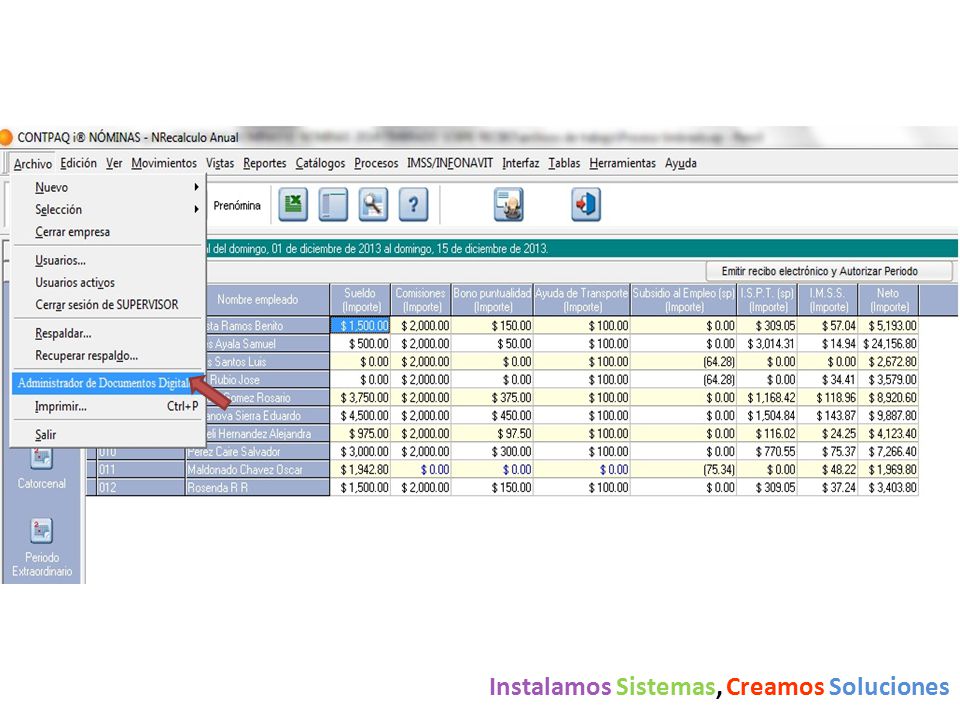Choose Cerrar empresa from Archivo menu

[x=108, y=232]
